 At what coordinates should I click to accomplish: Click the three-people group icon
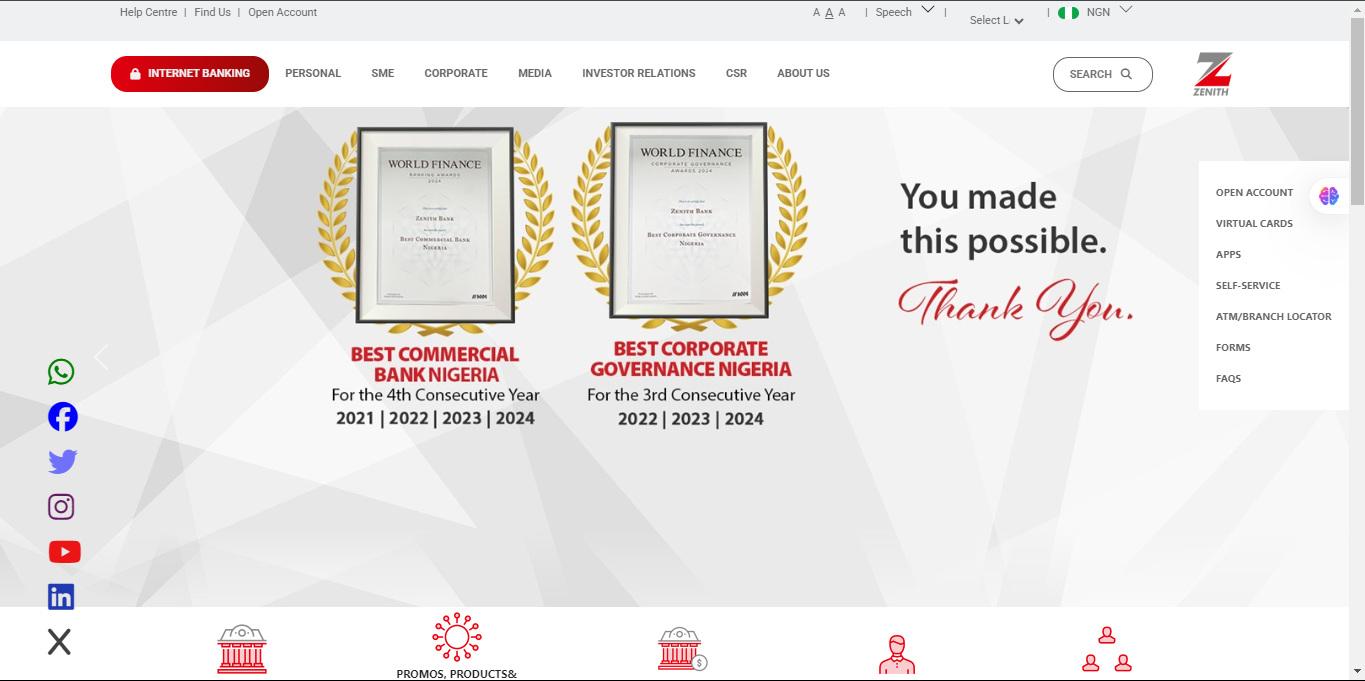pos(1107,649)
